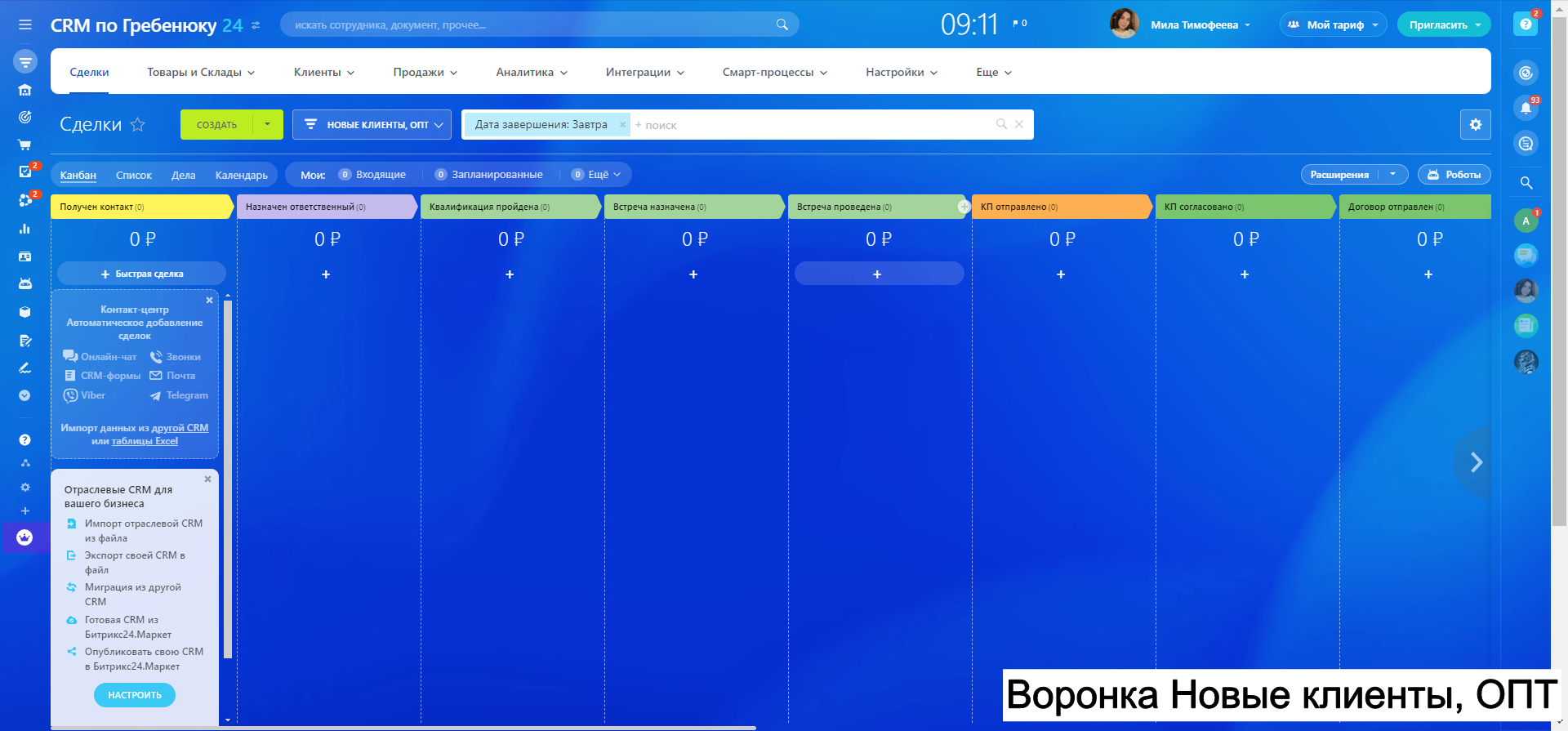Add Сделки page to favorites with star
The height and width of the screenshot is (731, 1568).
pyautogui.click(x=138, y=124)
